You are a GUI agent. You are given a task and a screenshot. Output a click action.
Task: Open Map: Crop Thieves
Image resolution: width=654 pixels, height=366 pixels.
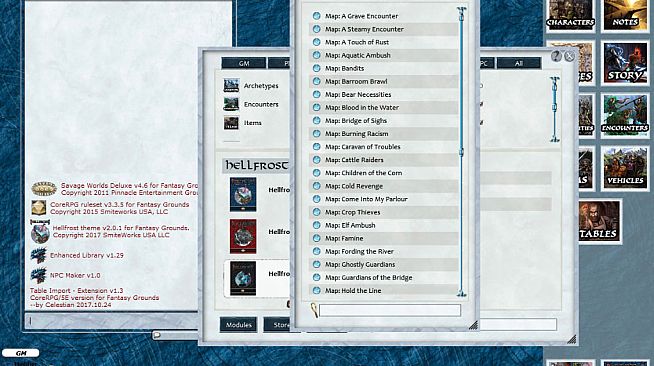tap(352, 212)
